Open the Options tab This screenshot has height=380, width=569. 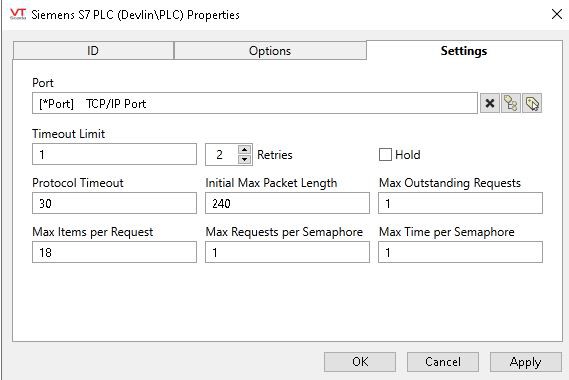point(270,50)
